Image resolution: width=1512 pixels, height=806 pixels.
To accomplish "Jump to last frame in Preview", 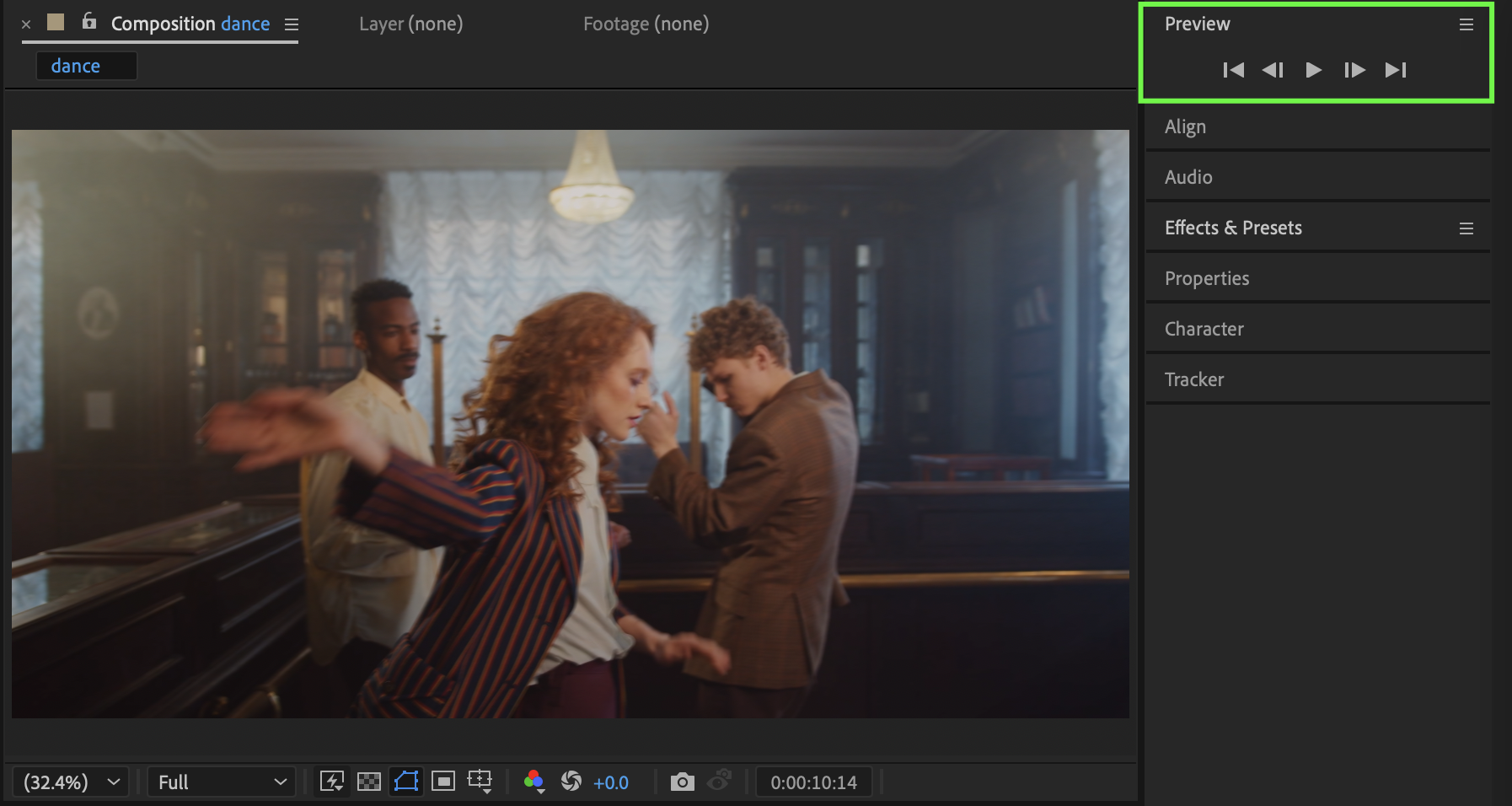I will click(1396, 70).
